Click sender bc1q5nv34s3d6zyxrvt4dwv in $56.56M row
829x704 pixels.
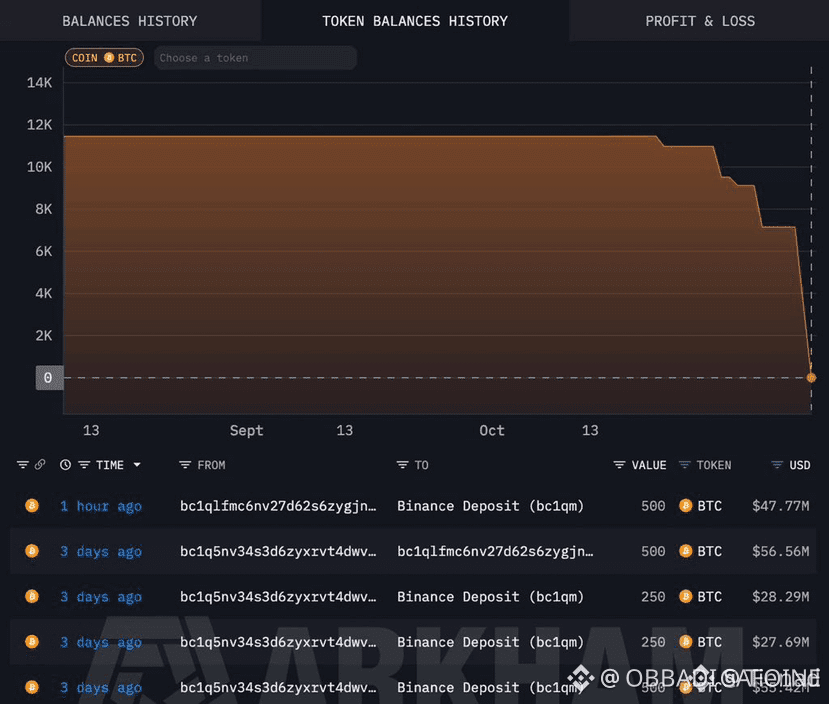point(278,552)
